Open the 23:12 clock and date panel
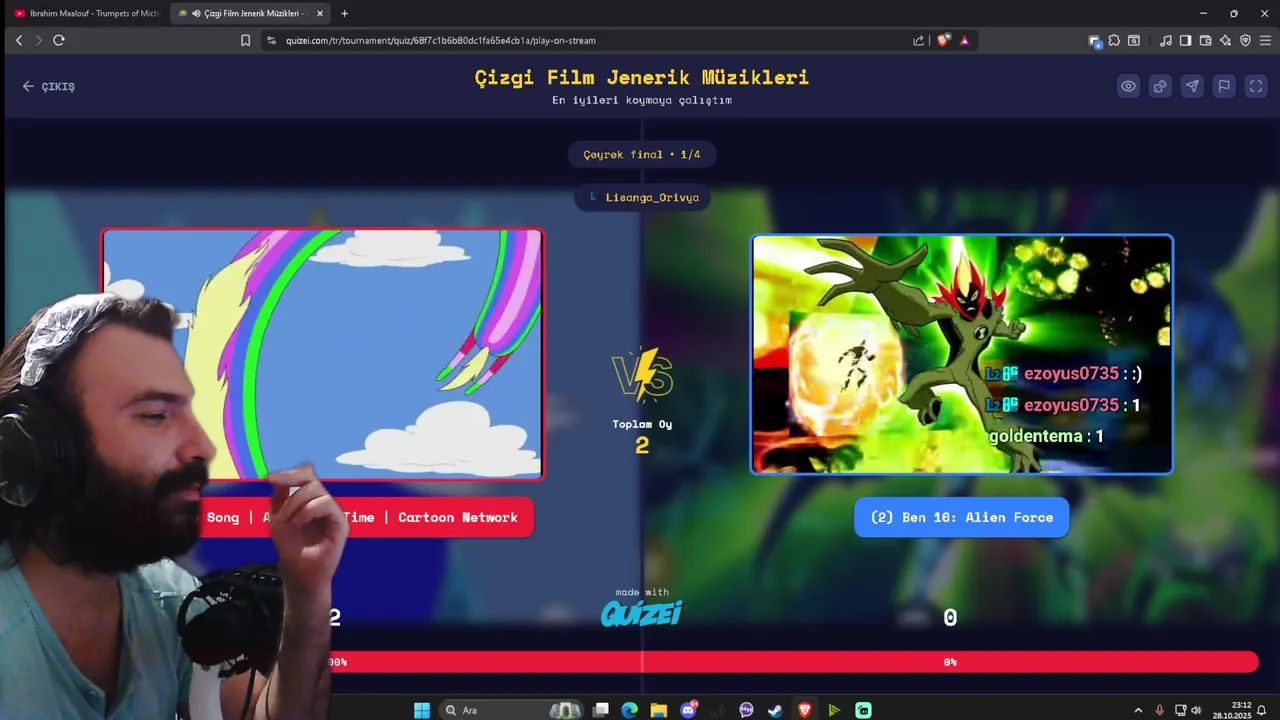Screen dimensions: 1280x720 pos(1233,710)
